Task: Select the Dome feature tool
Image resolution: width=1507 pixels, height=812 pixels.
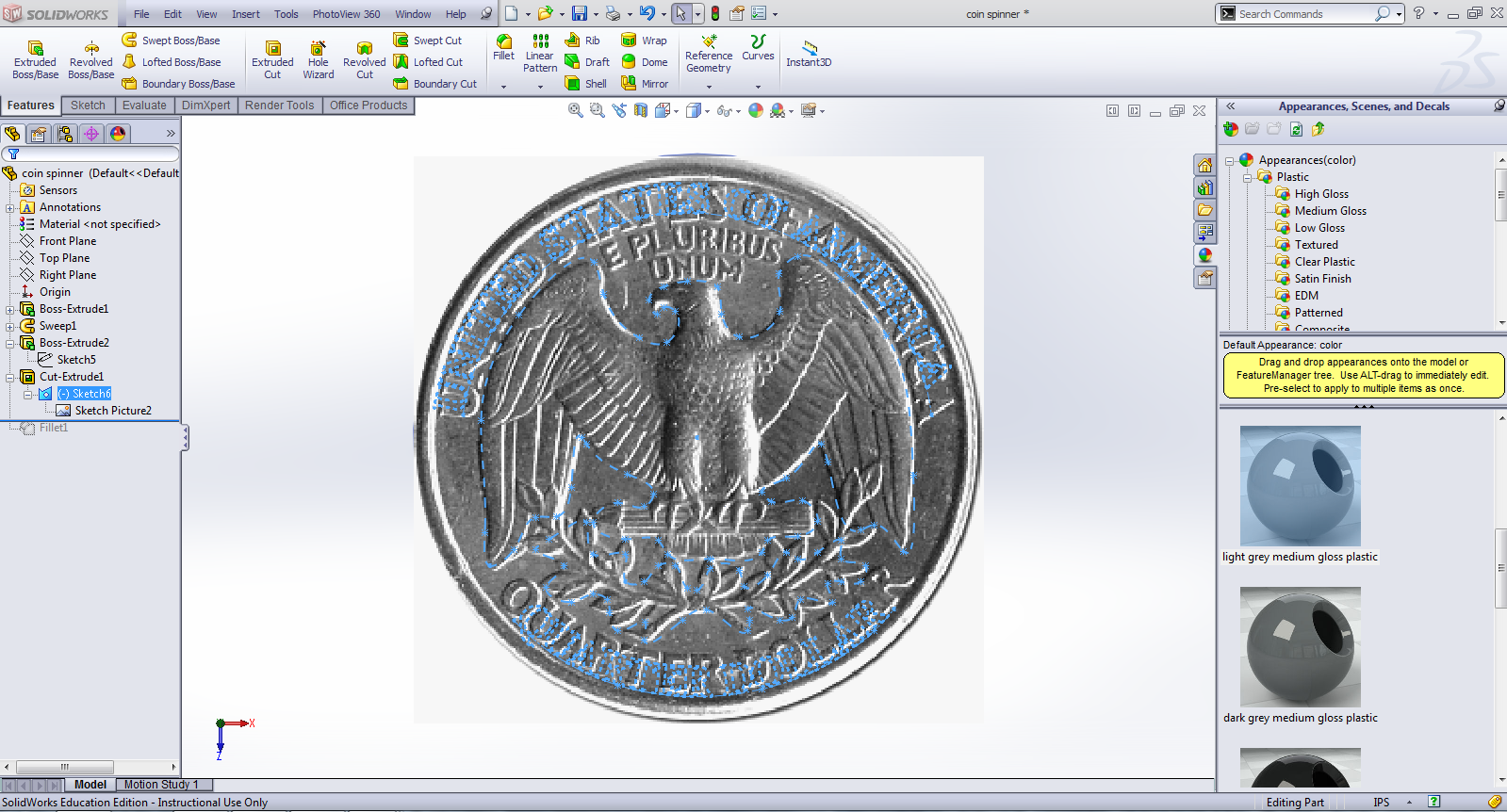Action: coord(645,62)
